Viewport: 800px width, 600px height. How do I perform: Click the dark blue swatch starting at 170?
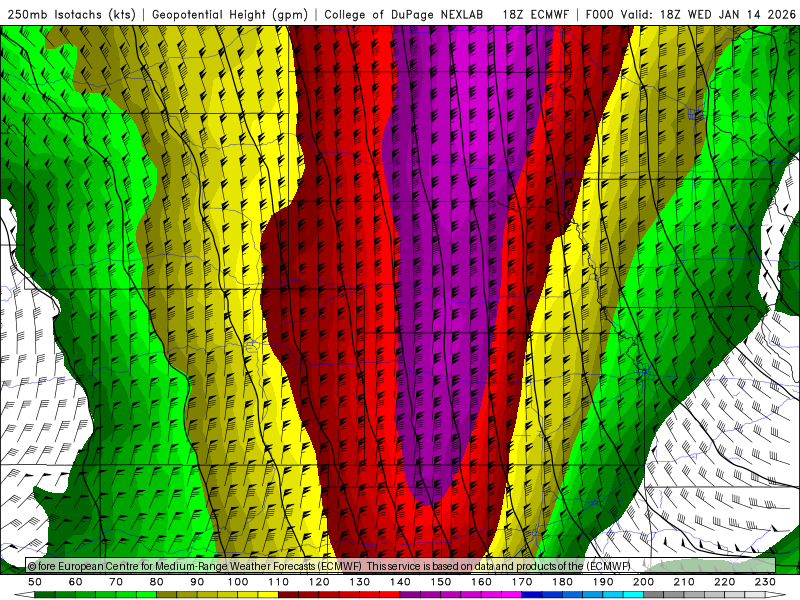[532, 595]
